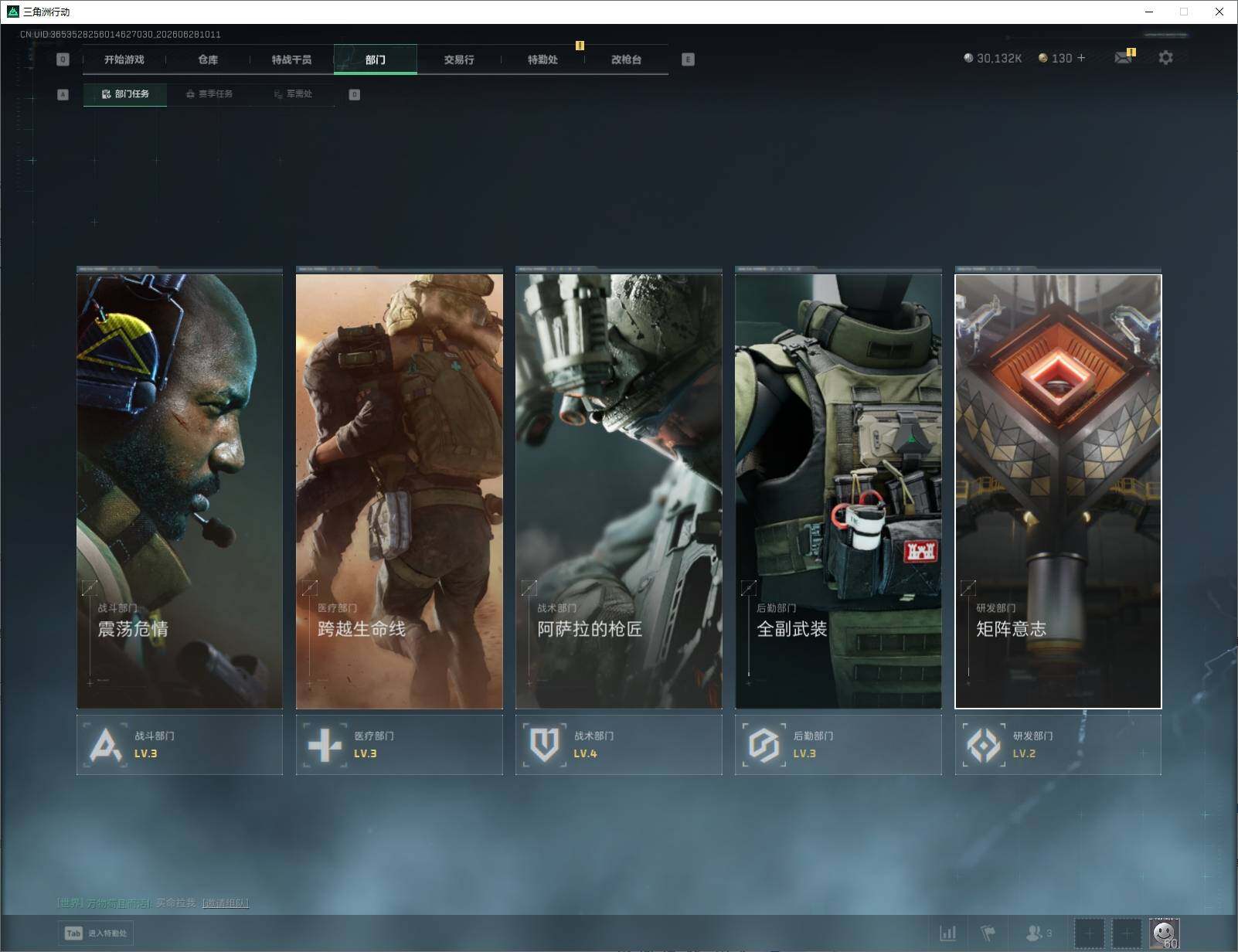Screen dimensions: 1238x952
Task: Click the 医疗部门 LV.3 level panel
Action: pyautogui.click(x=400, y=745)
